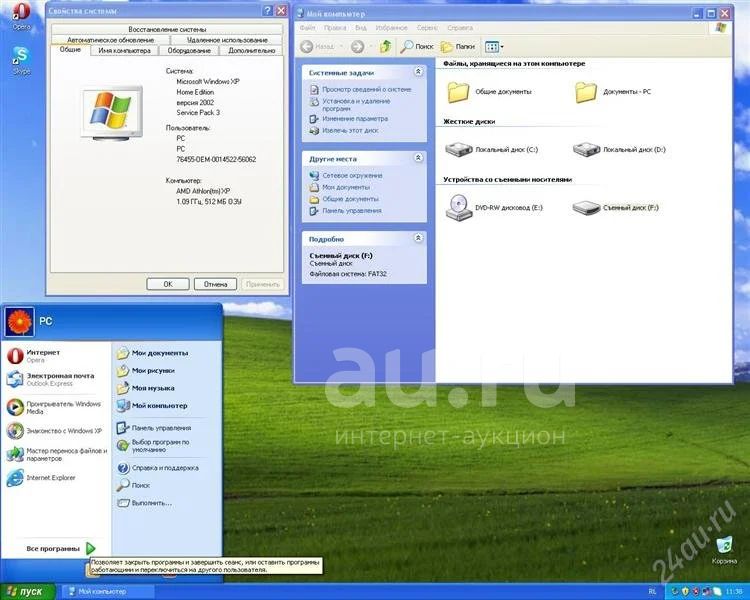This screenshot has height=600, width=750.
Task: Select the Документы - PC folder
Action: [613, 92]
